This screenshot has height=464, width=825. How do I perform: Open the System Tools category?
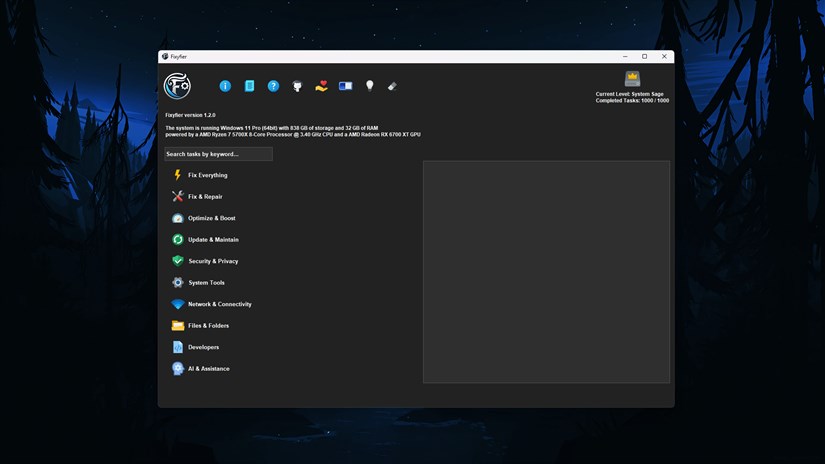pos(206,283)
